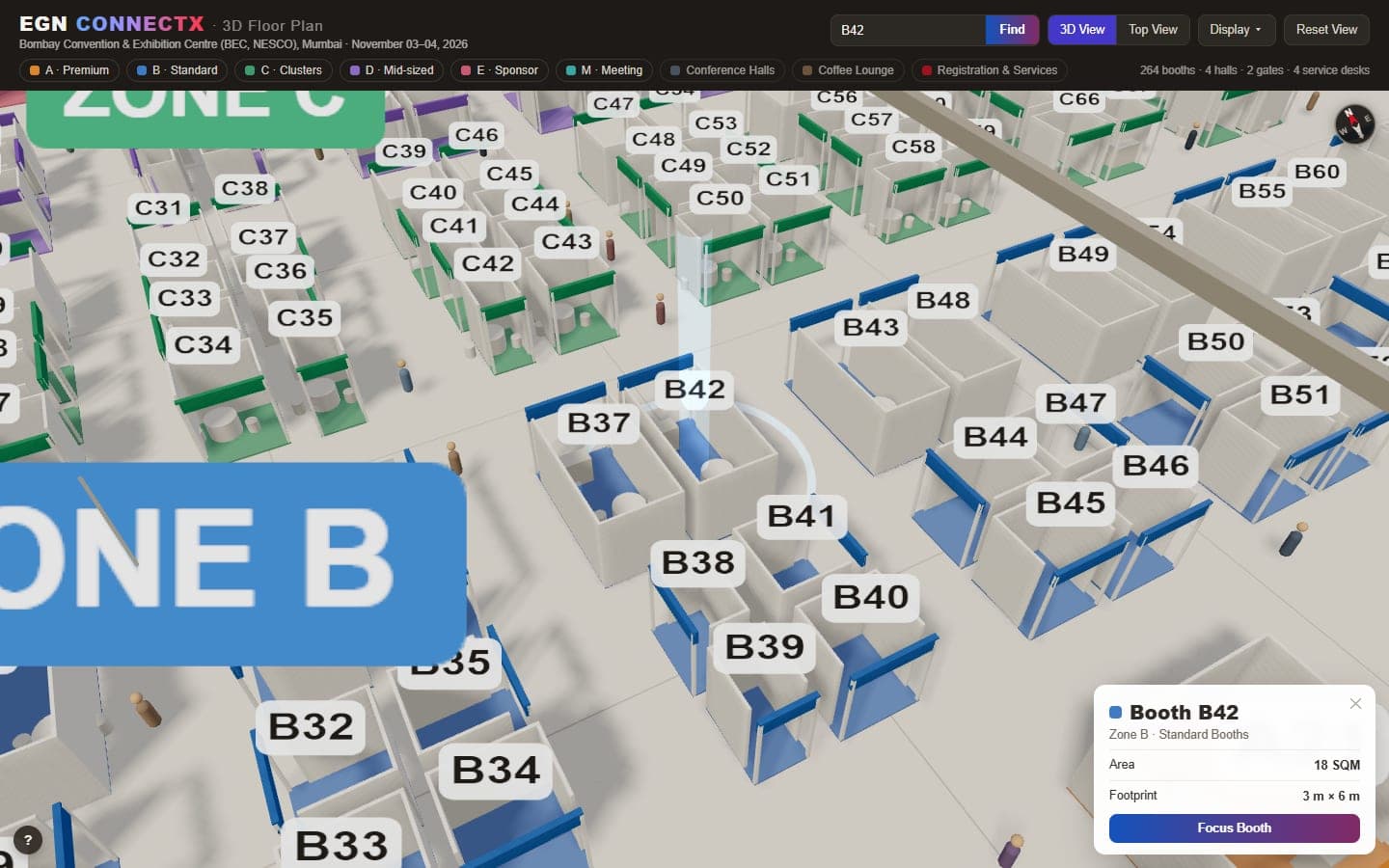Toggle the Coffee Lounge filter chip
The image size is (1389, 868).
(848, 70)
